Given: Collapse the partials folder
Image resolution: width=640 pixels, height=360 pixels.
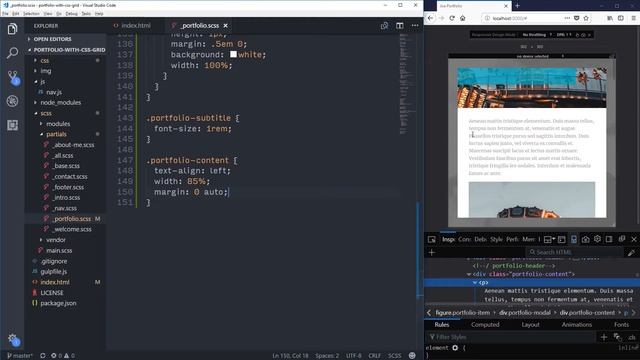Looking at the screenshot, I should [x=56, y=134].
